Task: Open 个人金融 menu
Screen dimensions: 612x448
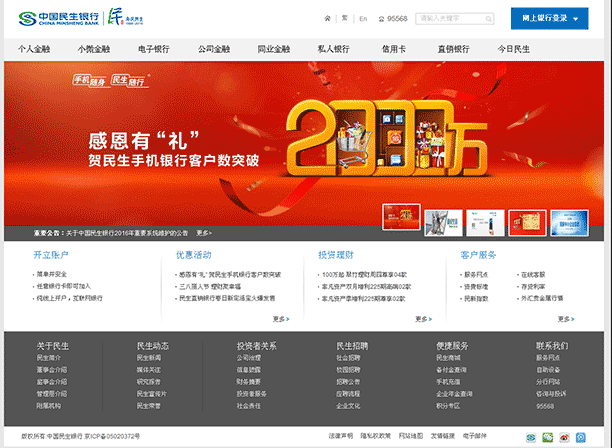Action: point(34,49)
